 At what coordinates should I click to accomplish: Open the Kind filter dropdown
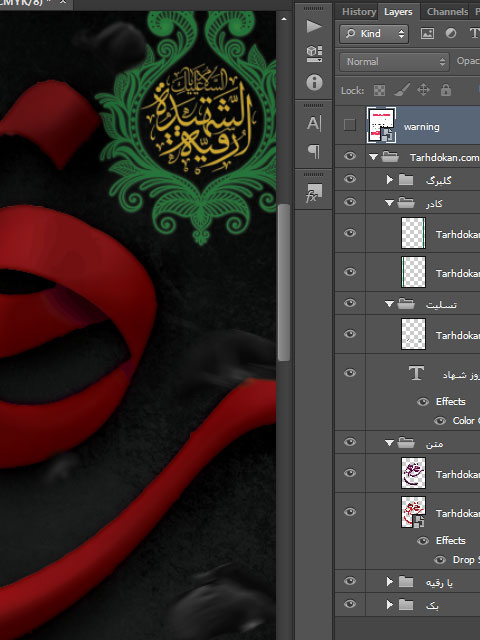point(373,34)
